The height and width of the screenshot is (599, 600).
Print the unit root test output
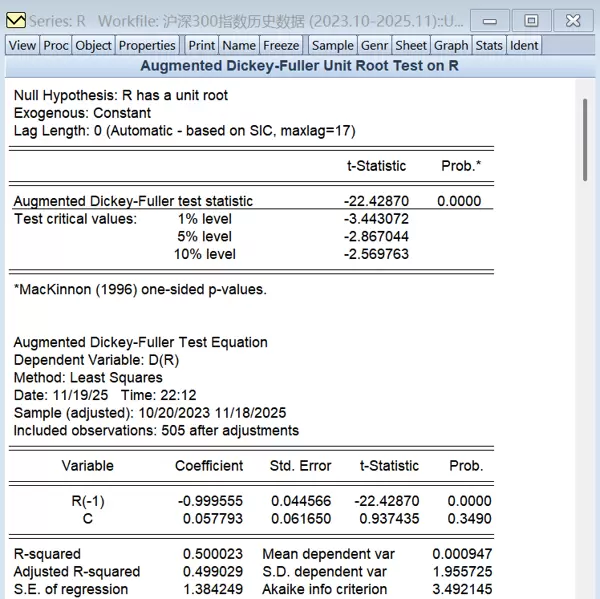click(202, 45)
